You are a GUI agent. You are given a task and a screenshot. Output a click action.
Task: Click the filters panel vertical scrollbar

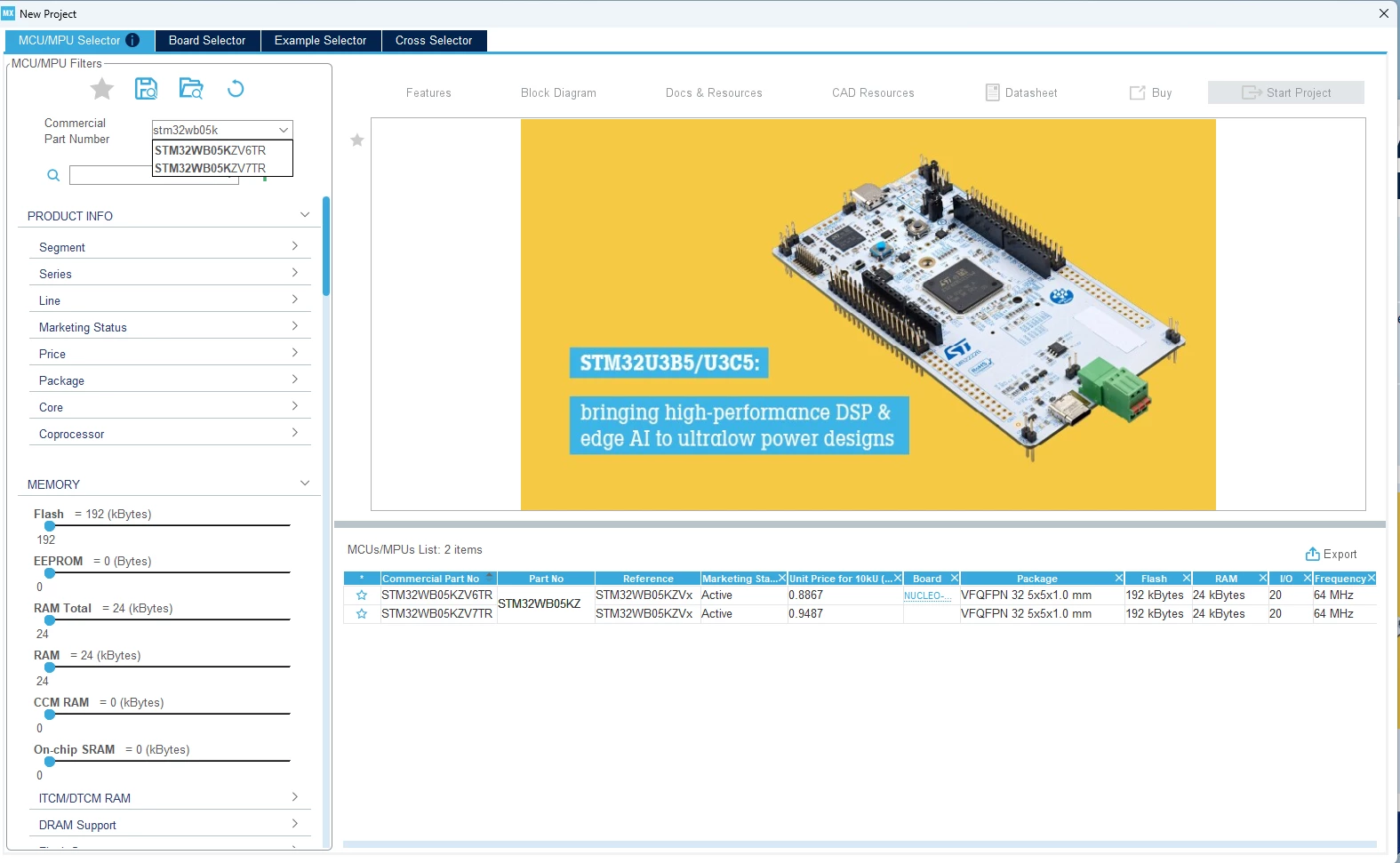(x=326, y=246)
